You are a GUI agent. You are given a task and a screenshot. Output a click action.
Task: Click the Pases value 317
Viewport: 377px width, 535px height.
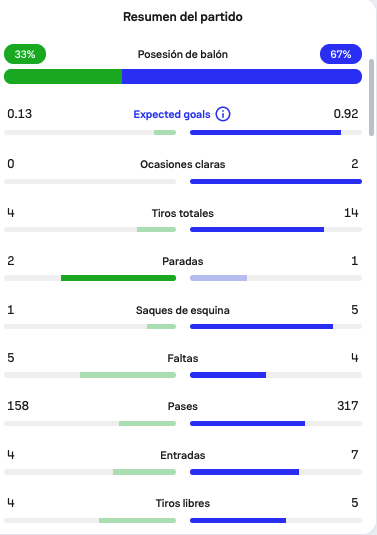(x=348, y=406)
